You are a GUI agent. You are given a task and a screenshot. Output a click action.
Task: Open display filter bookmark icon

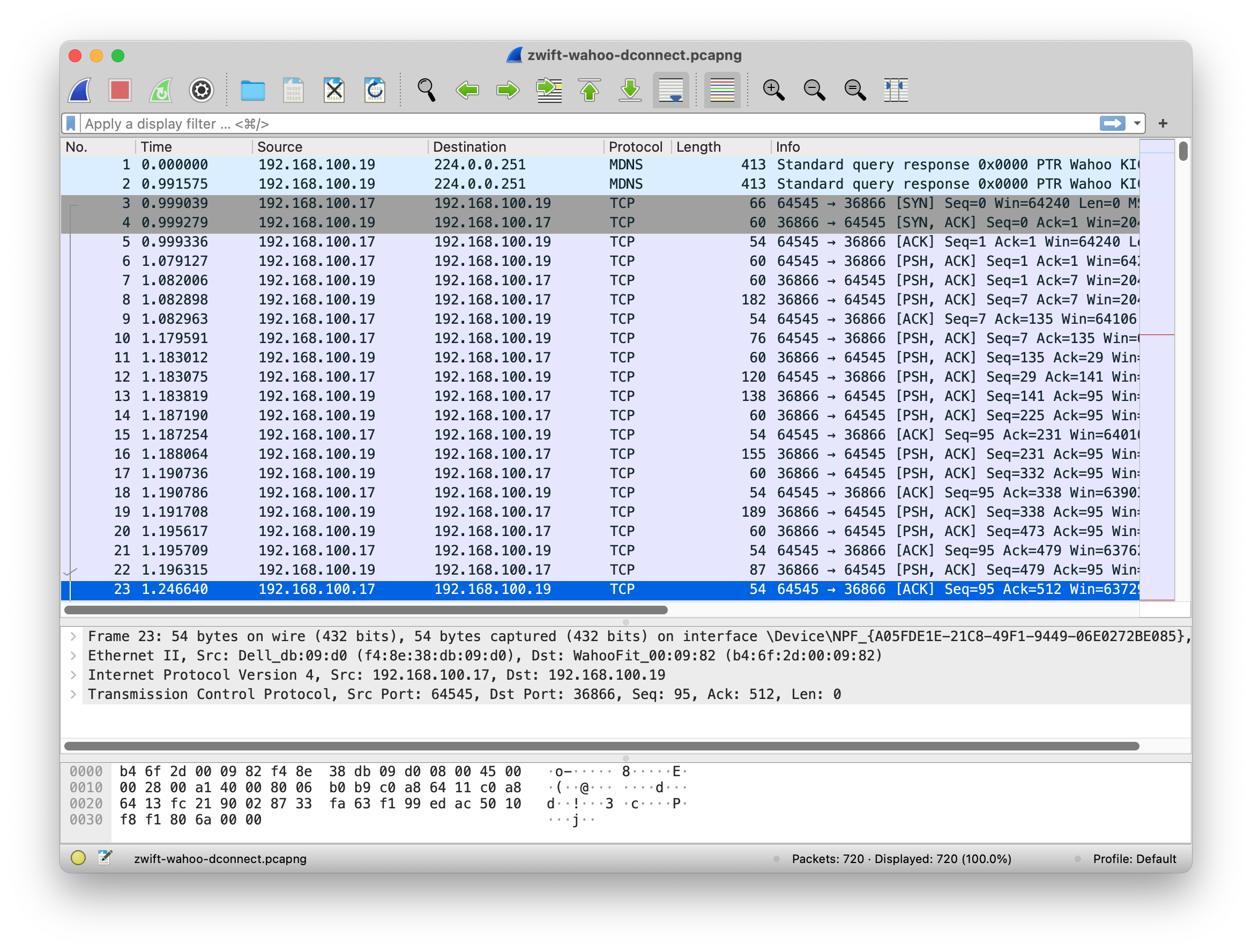pos(71,123)
